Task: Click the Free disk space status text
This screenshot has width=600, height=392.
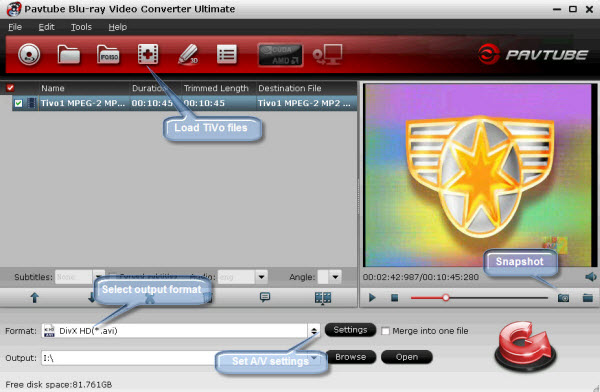Action: [x=59, y=384]
